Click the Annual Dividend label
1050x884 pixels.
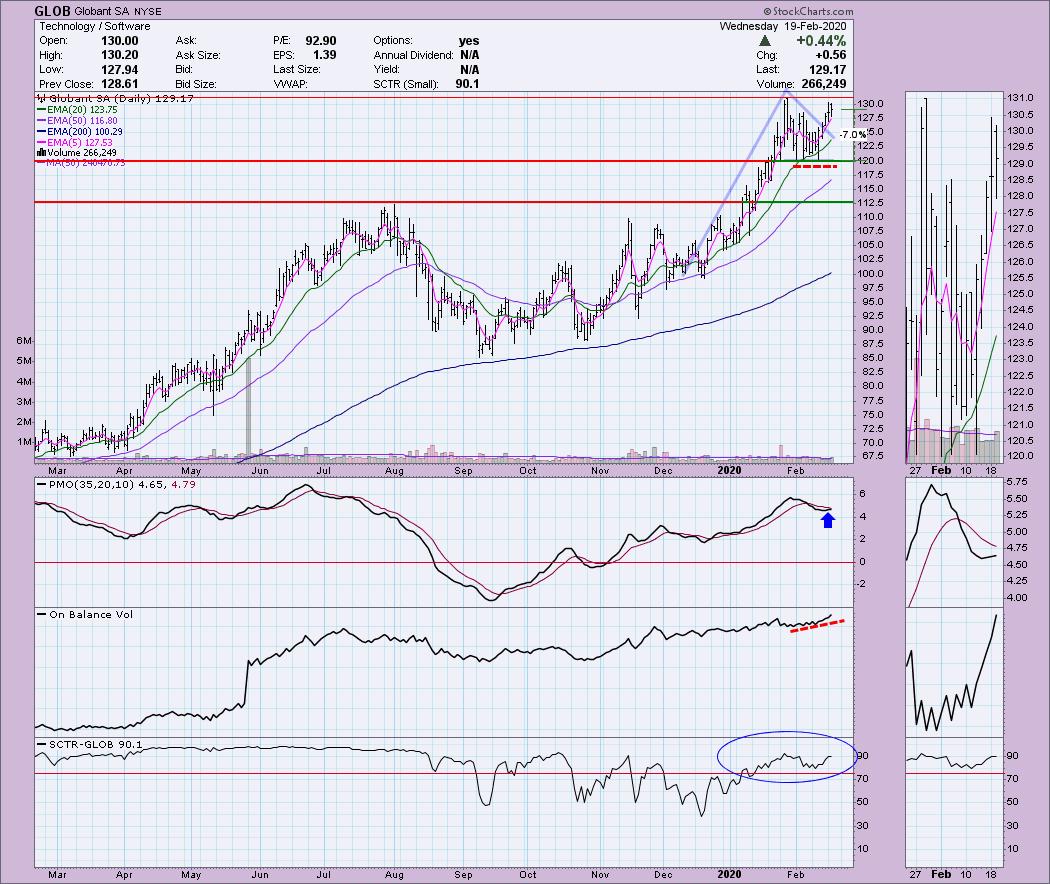coord(413,55)
